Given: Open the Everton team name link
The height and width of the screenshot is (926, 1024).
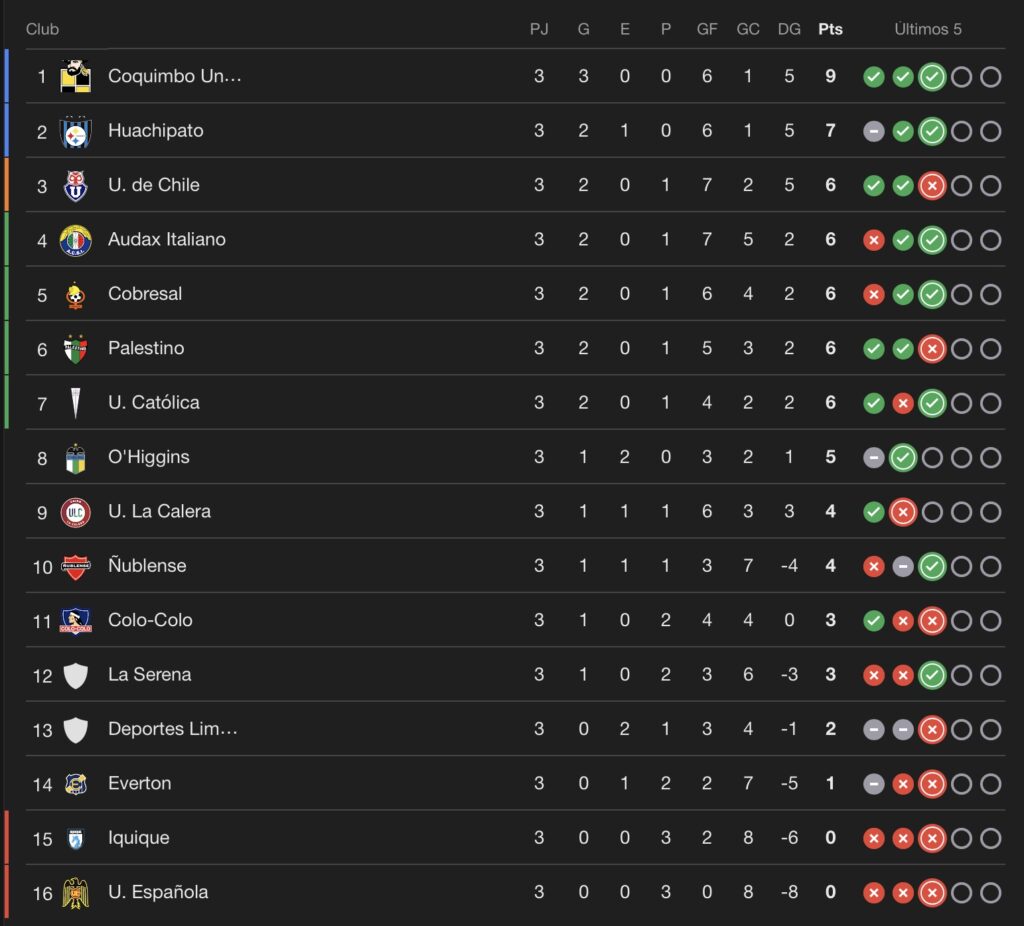Looking at the screenshot, I should click(140, 783).
